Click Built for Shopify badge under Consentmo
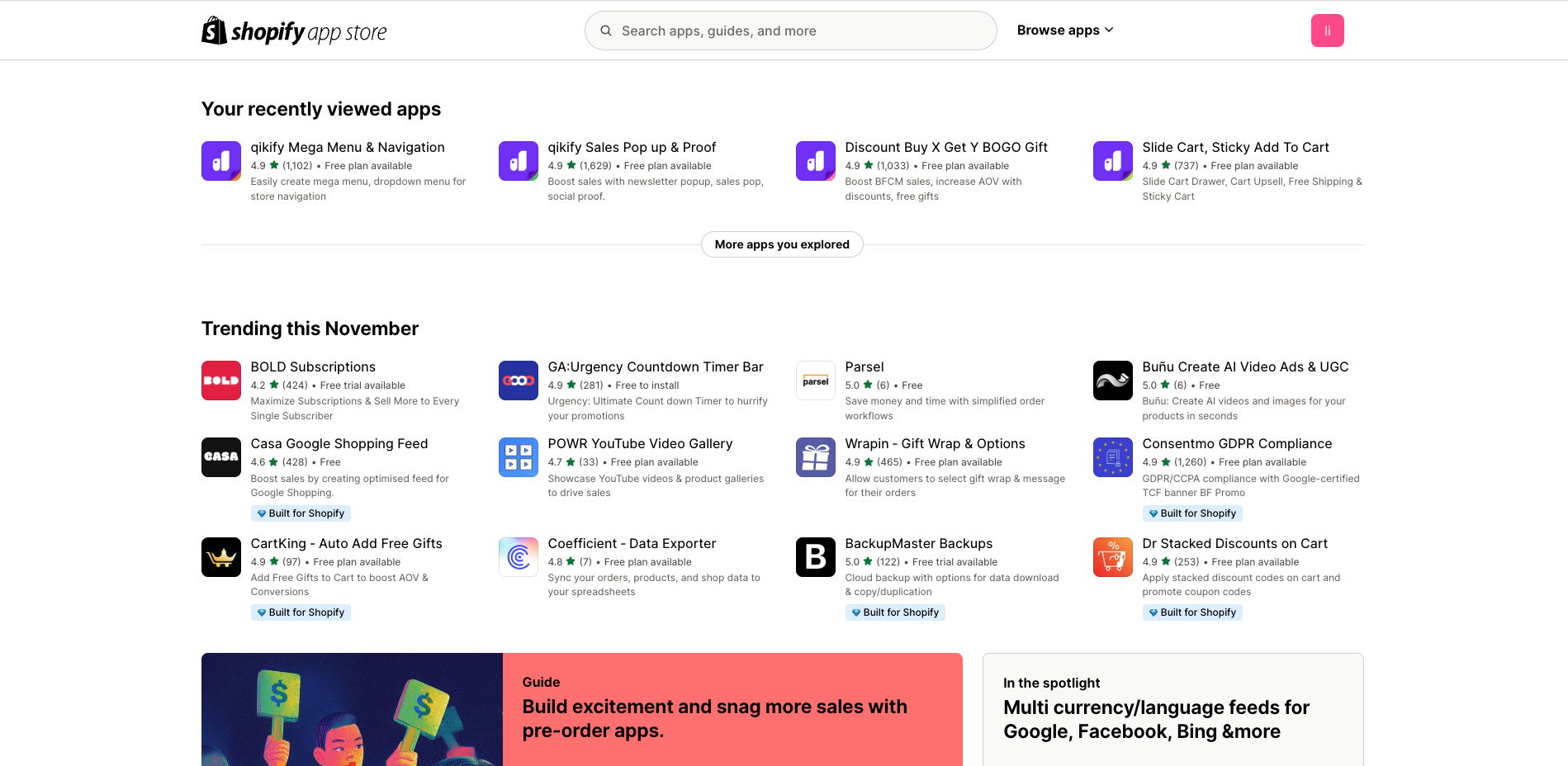This screenshot has width=1568, height=766. 1192,513
